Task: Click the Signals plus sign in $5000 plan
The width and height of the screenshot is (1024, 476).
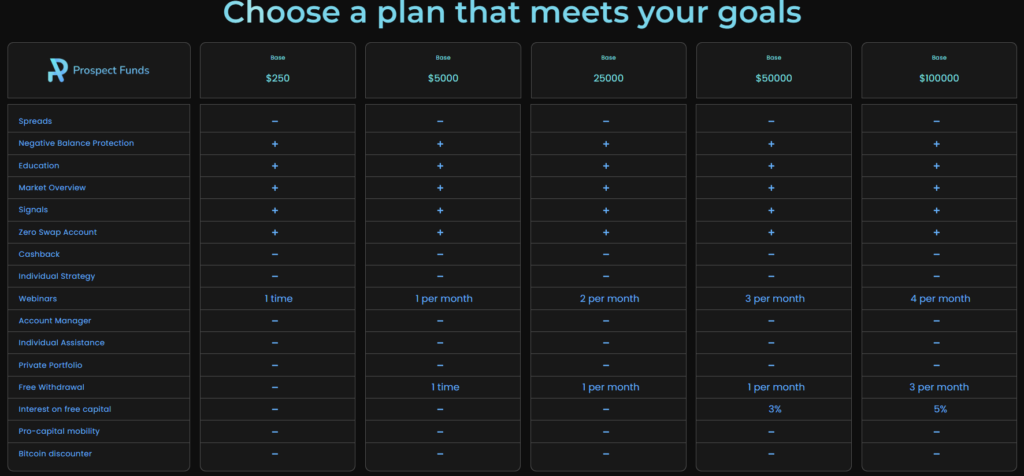Action: 440,210
